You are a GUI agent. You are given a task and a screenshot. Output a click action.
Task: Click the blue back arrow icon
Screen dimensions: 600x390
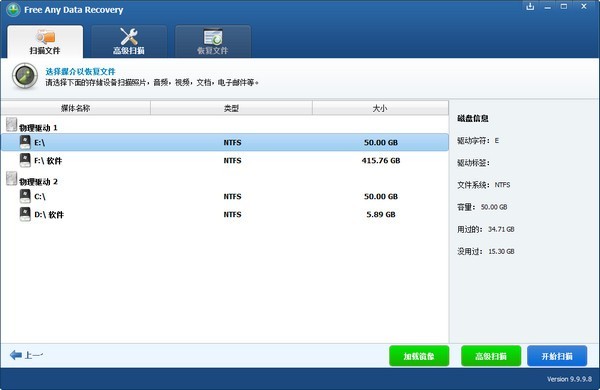[16, 355]
